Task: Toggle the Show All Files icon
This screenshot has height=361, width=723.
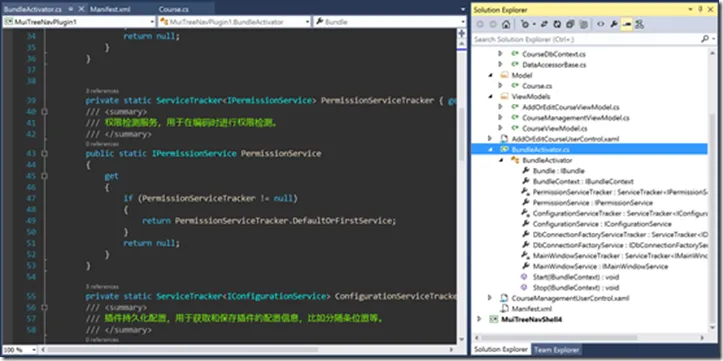Action: coord(583,24)
